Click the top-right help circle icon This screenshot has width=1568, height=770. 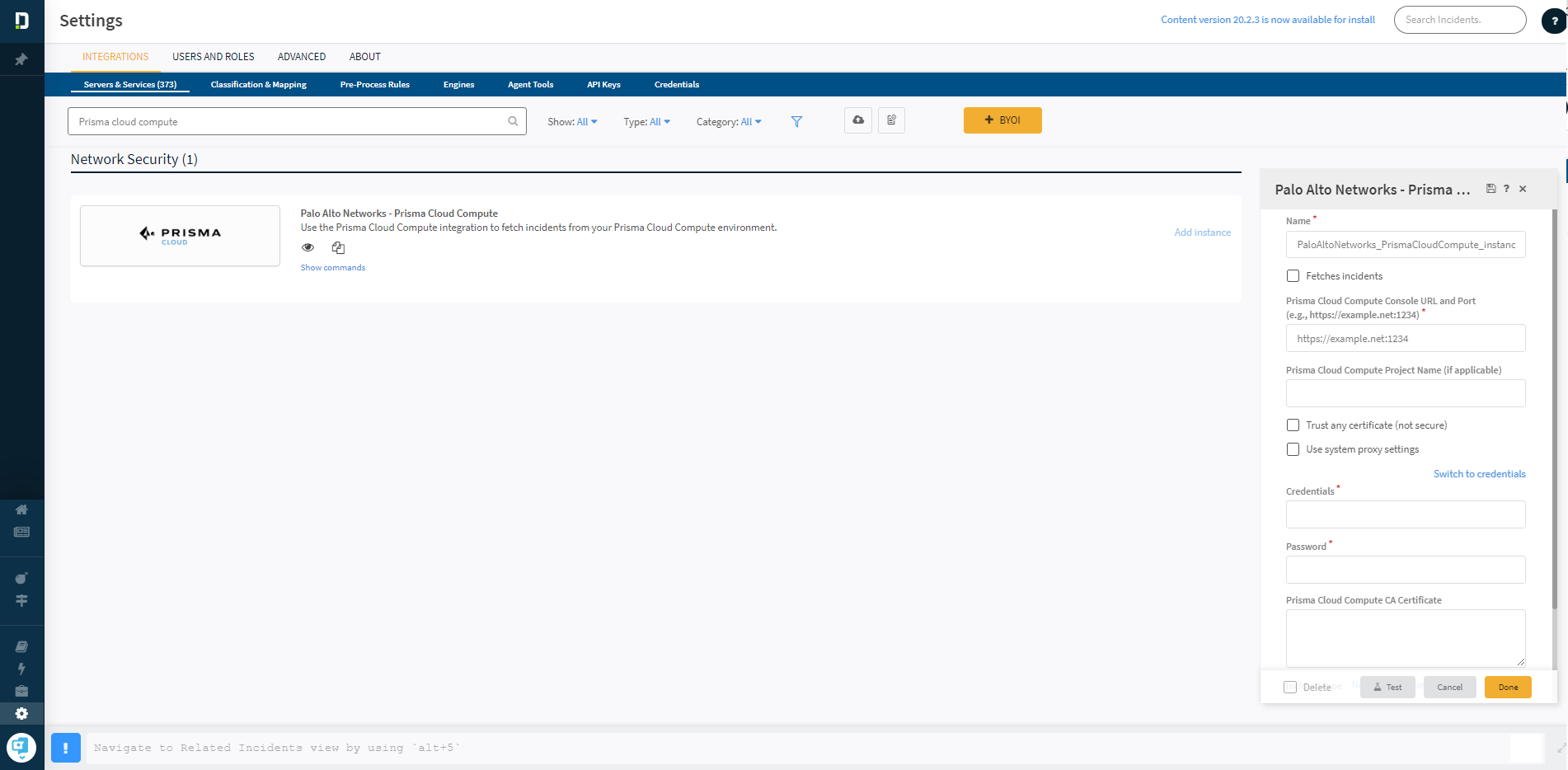pyautogui.click(x=1554, y=21)
